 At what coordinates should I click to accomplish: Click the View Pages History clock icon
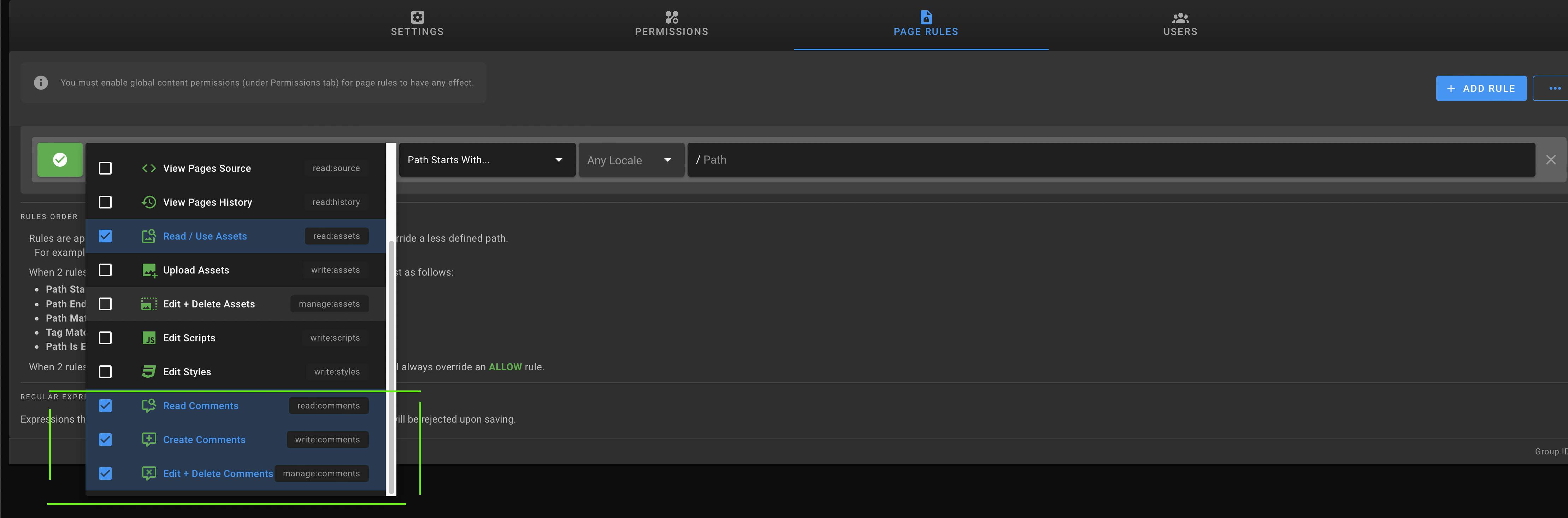(148, 202)
